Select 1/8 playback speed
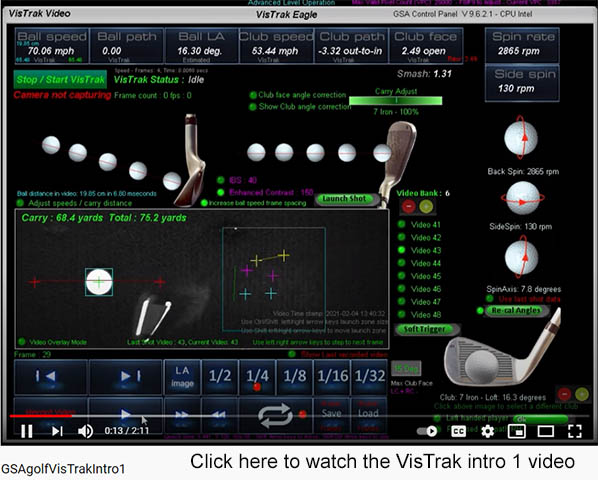 [294, 377]
